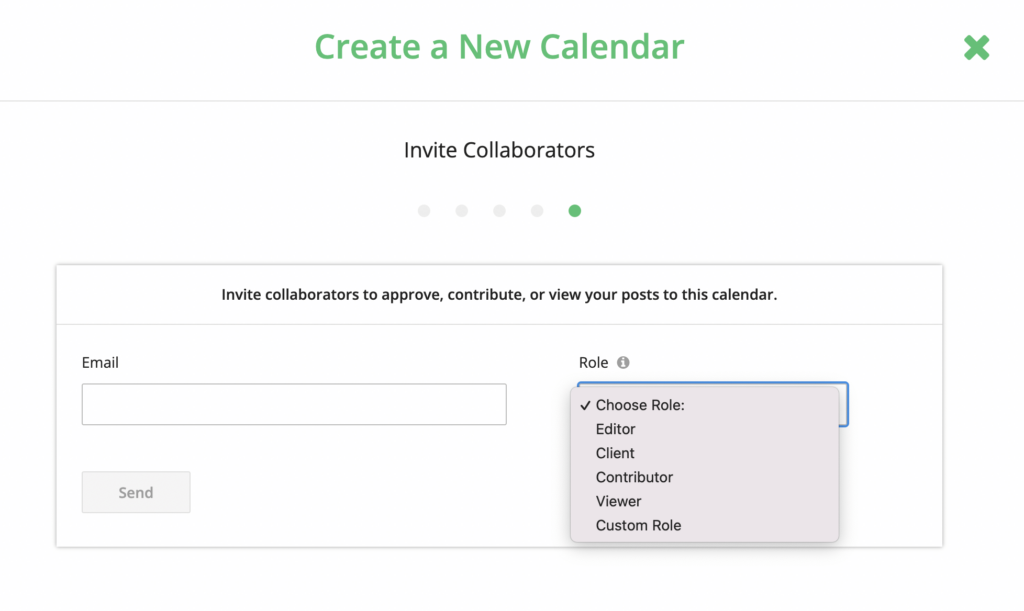Click the first gray progress dot
1024x611 pixels.
point(424,211)
